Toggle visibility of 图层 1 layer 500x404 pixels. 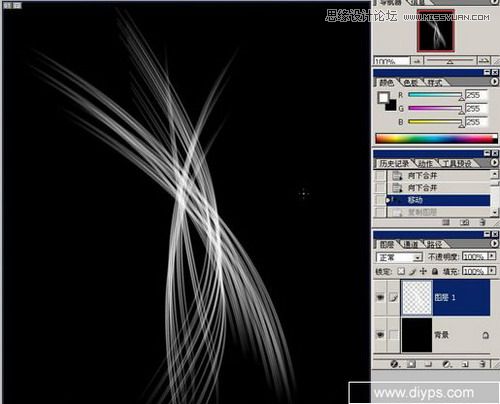(x=380, y=297)
